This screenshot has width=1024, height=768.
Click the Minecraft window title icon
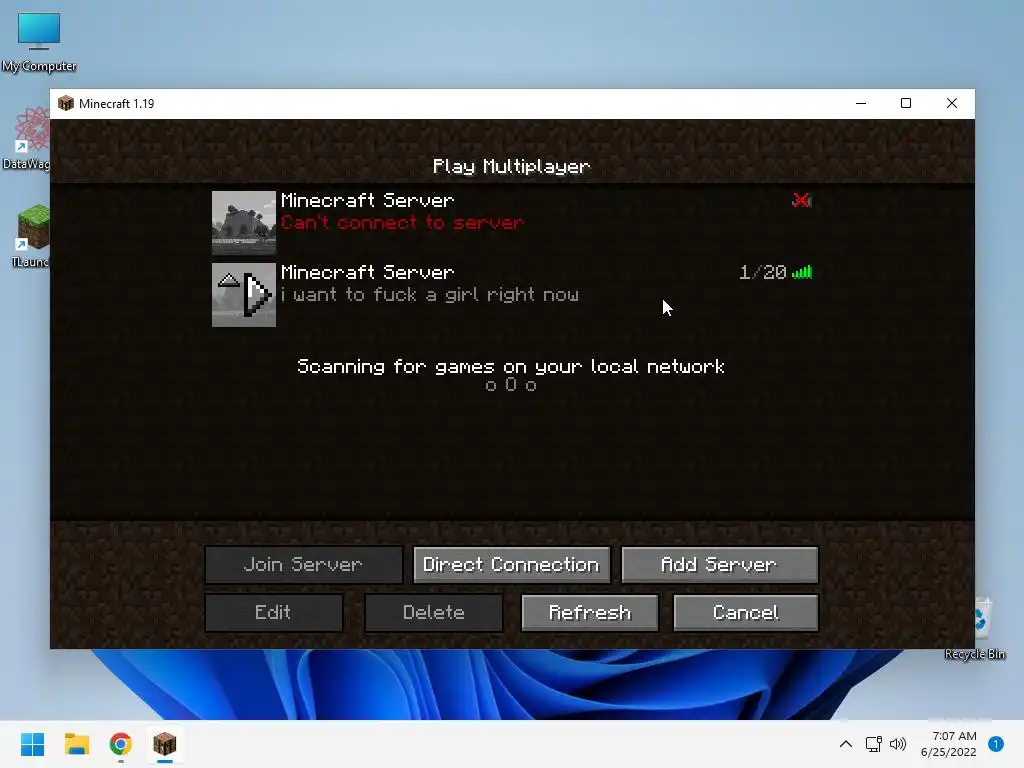coord(66,103)
